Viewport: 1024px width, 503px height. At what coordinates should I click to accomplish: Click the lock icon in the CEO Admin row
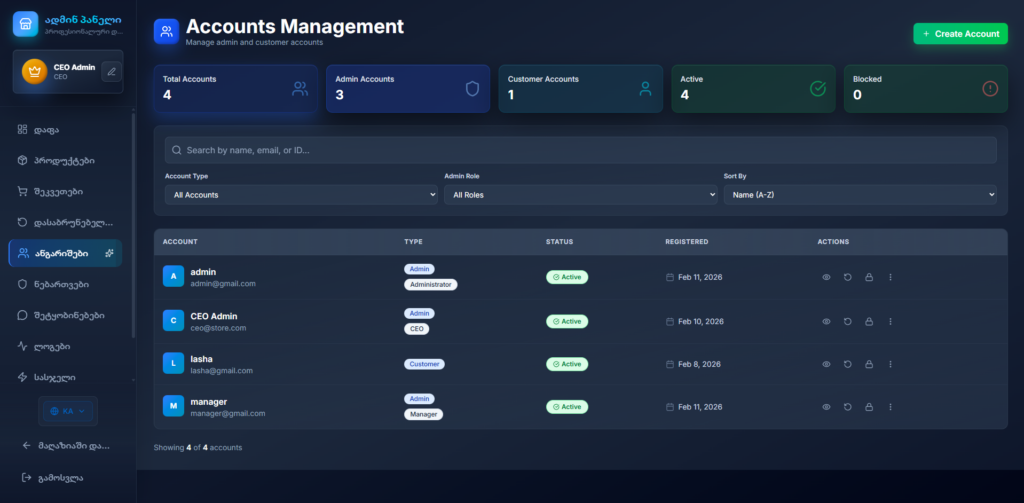coord(869,321)
